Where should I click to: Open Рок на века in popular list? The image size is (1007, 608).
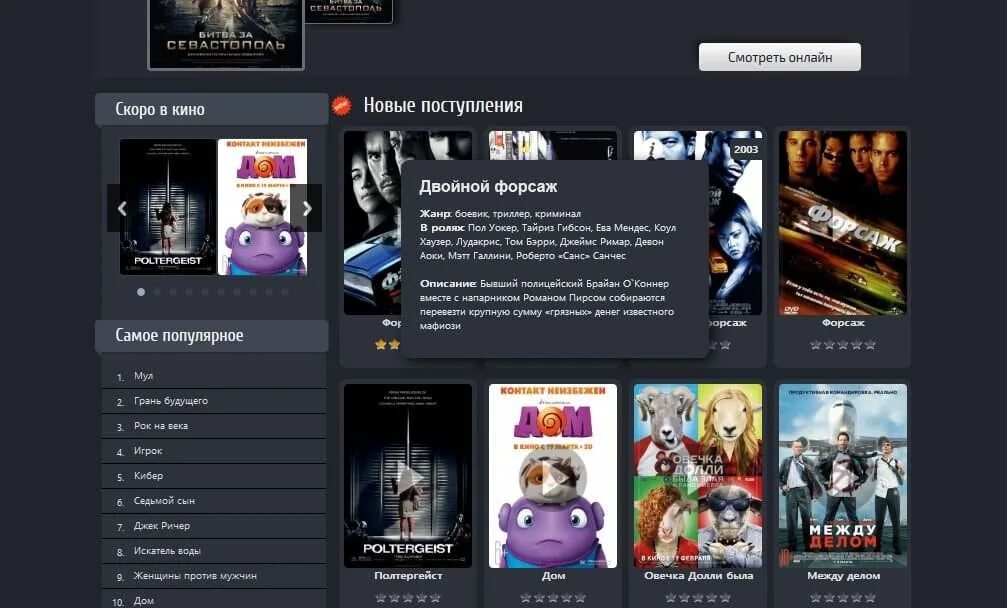click(161, 426)
